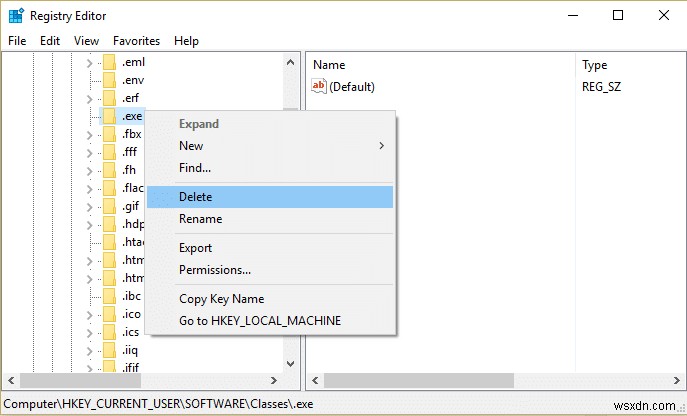Expand the .erf registry key arrow
This screenshot has height=416, width=687.
[89, 98]
